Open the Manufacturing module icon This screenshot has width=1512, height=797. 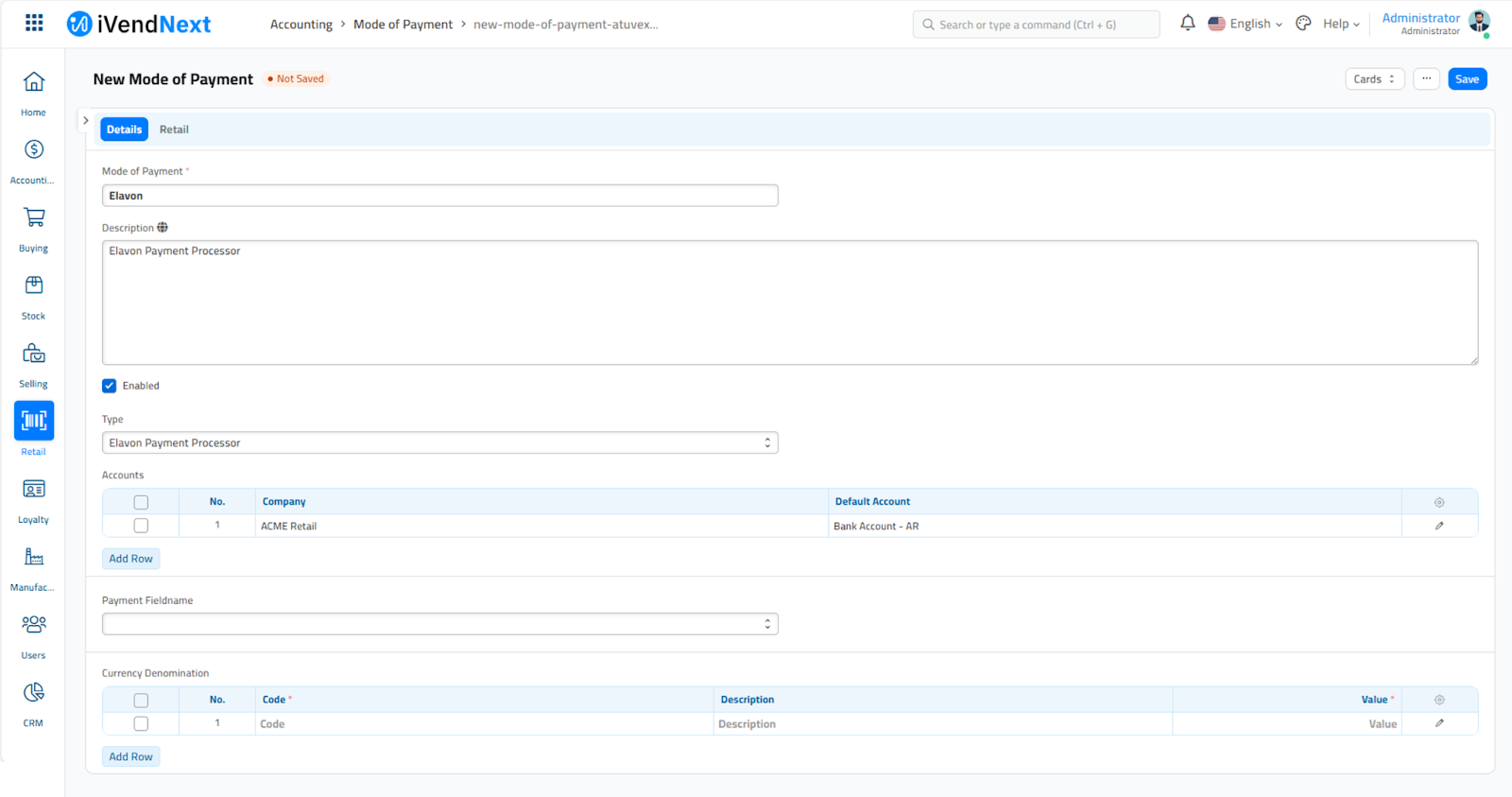click(x=34, y=557)
